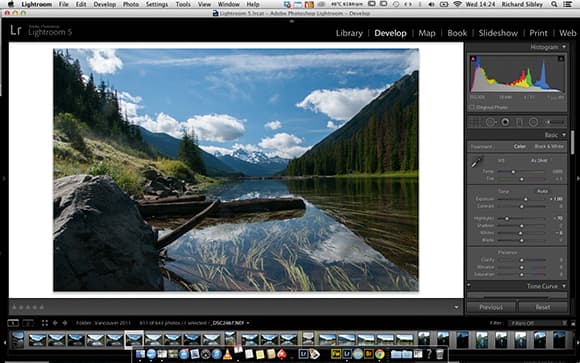Open the Settings menu
Image resolution: width=580 pixels, height=363 pixels.
click(157, 4)
